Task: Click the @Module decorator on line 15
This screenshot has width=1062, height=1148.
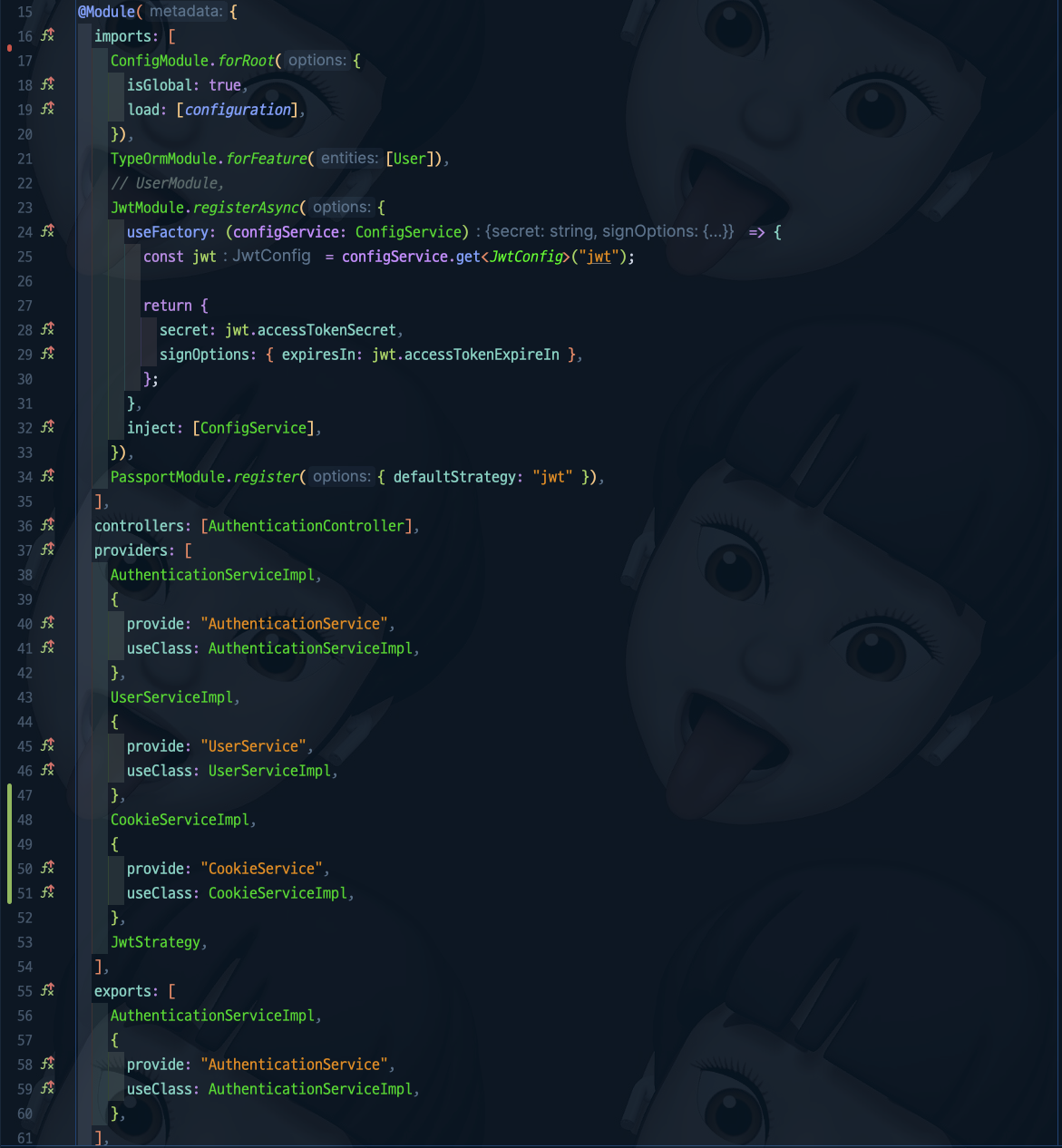Action: 106,12
